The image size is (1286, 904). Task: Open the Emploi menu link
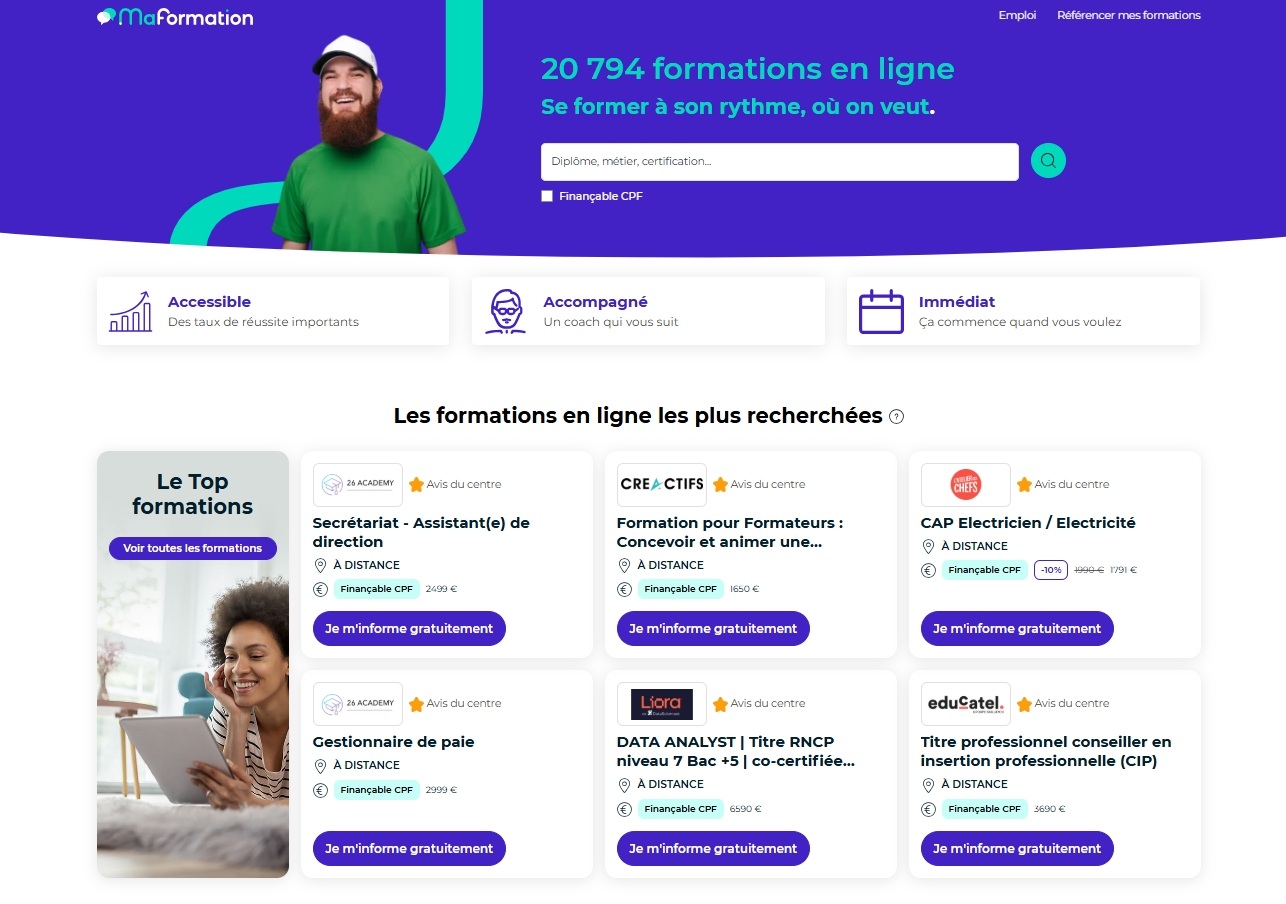tap(1017, 15)
